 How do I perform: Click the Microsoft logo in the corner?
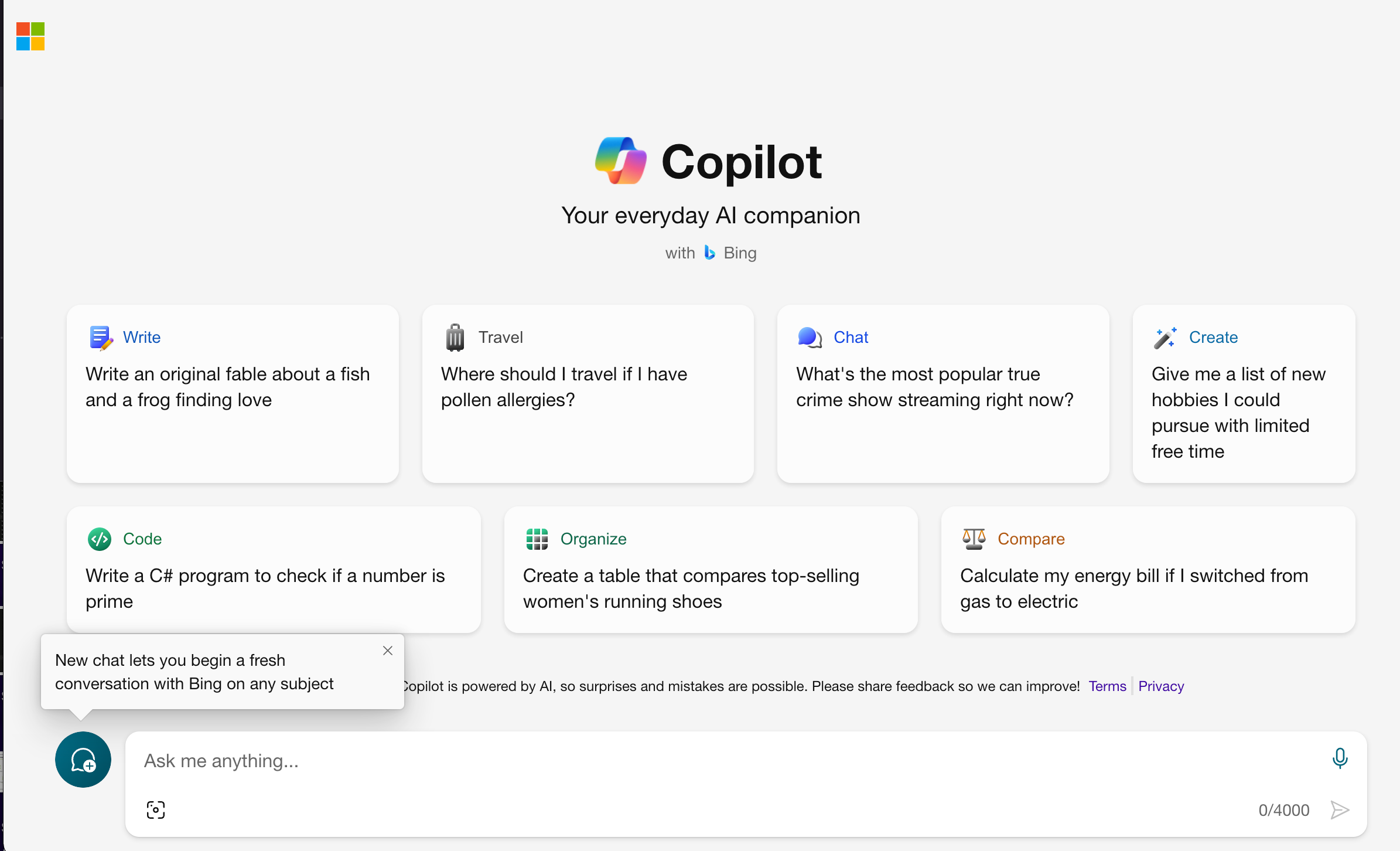coord(30,36)
